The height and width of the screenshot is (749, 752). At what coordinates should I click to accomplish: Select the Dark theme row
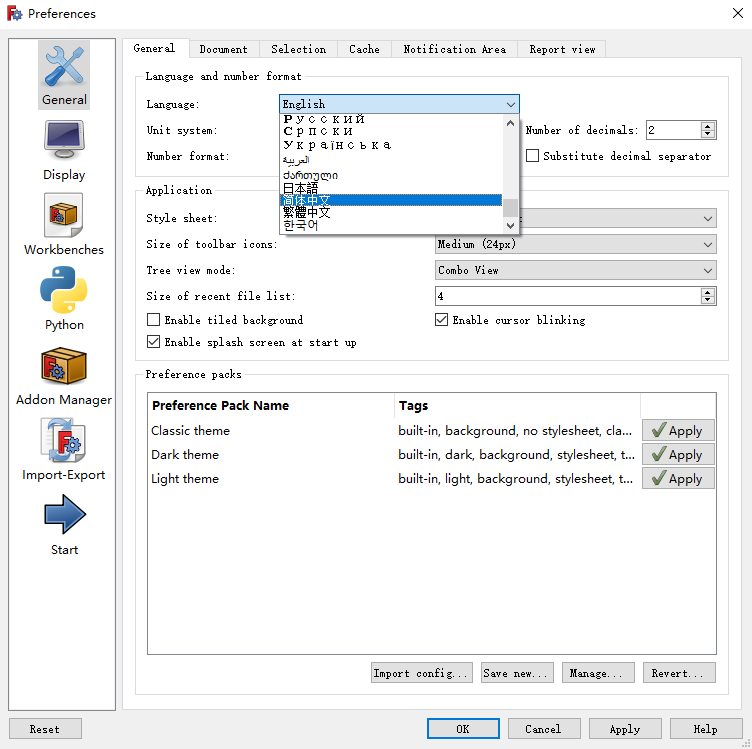394,455
